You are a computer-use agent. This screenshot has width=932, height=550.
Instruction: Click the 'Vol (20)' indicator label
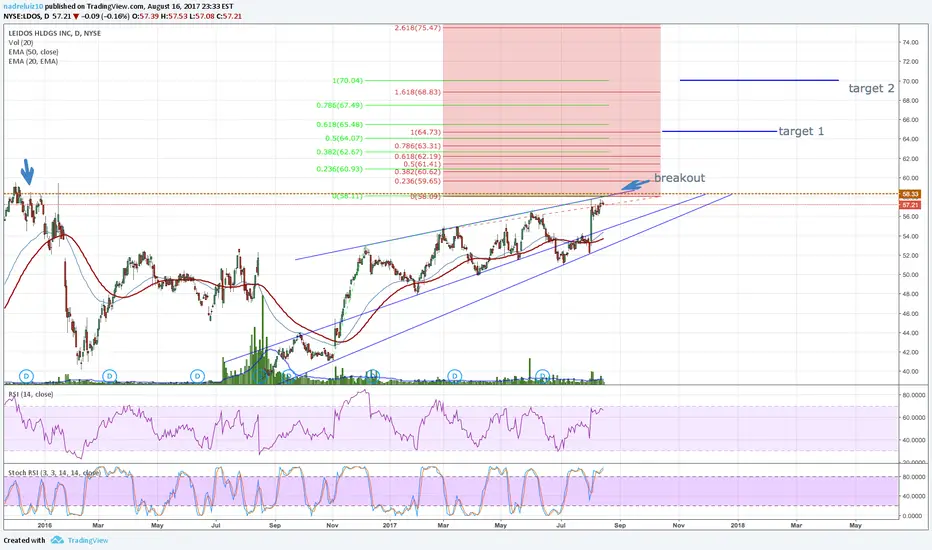(x=21, y=43)
